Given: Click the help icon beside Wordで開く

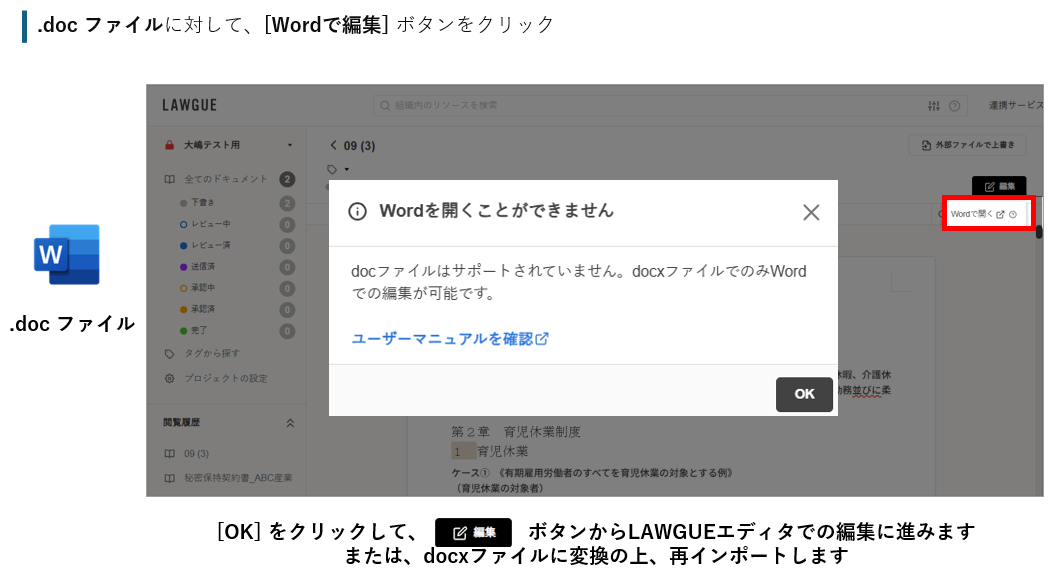Looking at the screenshot, I should tap(1013, 214).
